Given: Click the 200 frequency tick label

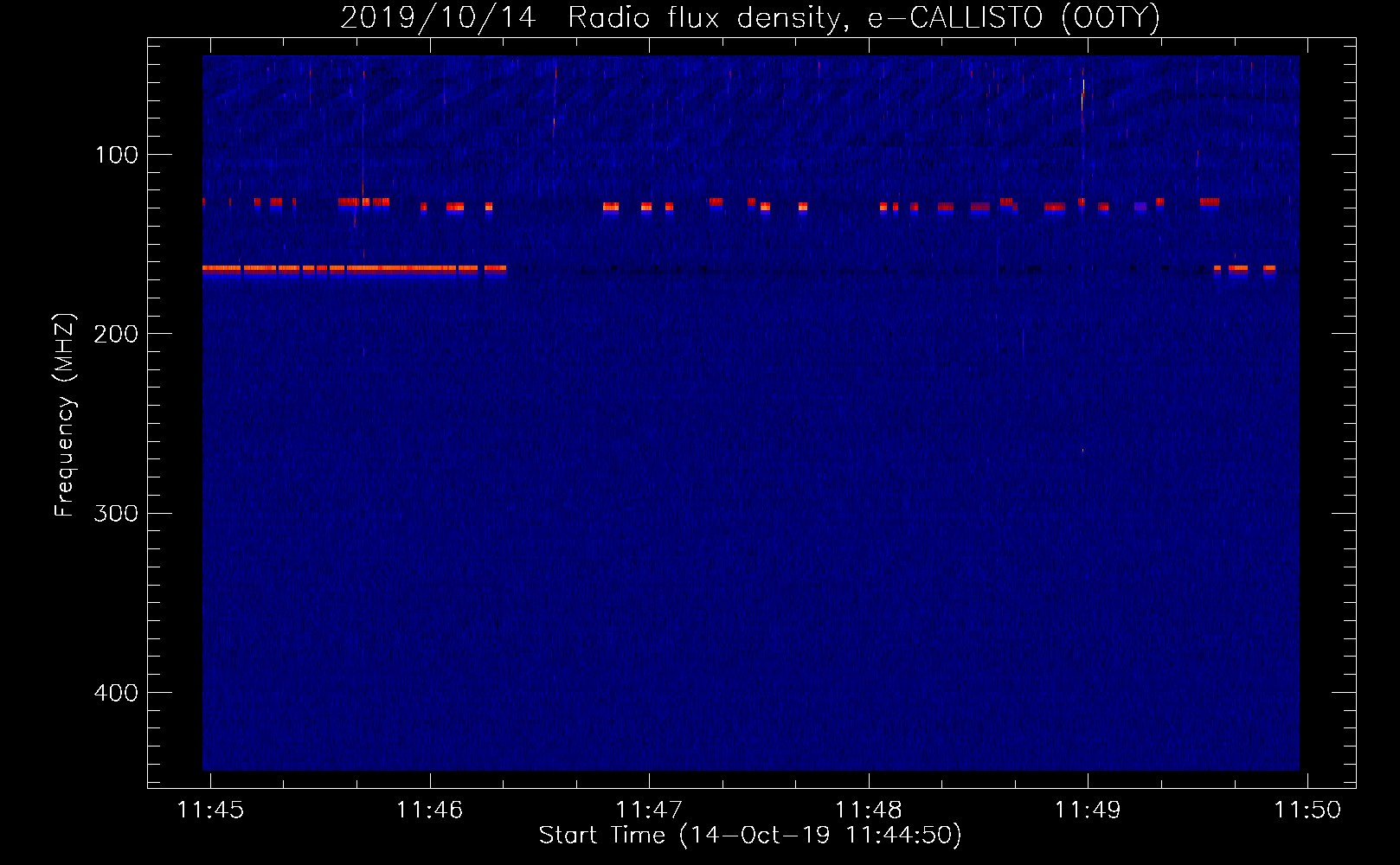Looking at the screenshot, I should (117, 334).
